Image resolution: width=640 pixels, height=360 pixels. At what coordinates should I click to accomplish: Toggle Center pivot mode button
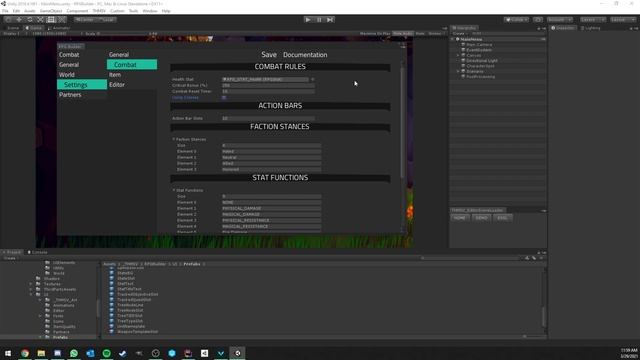pyautogui.click(x=85, y=20)
